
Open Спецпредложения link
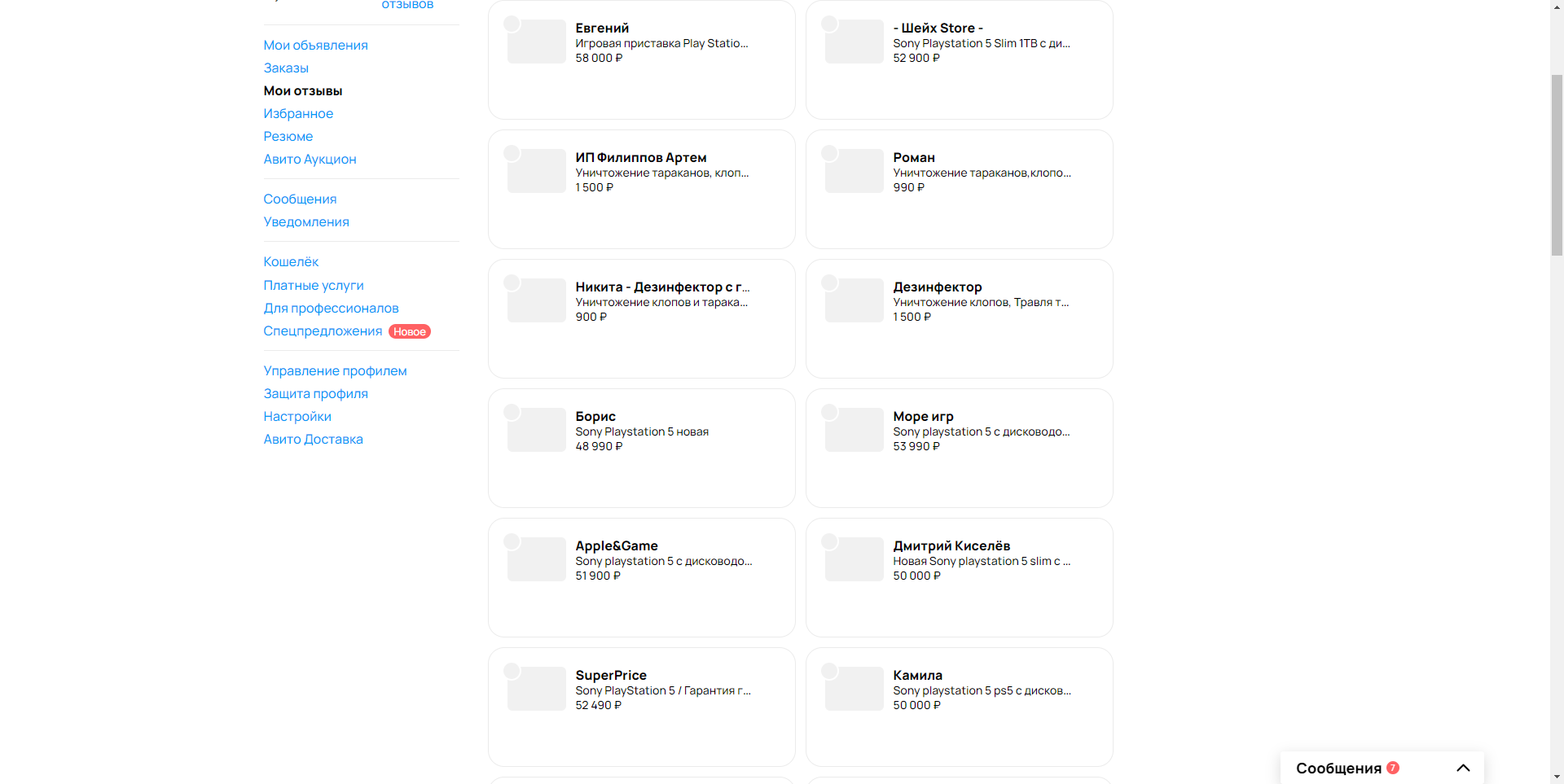coord(323,331)
